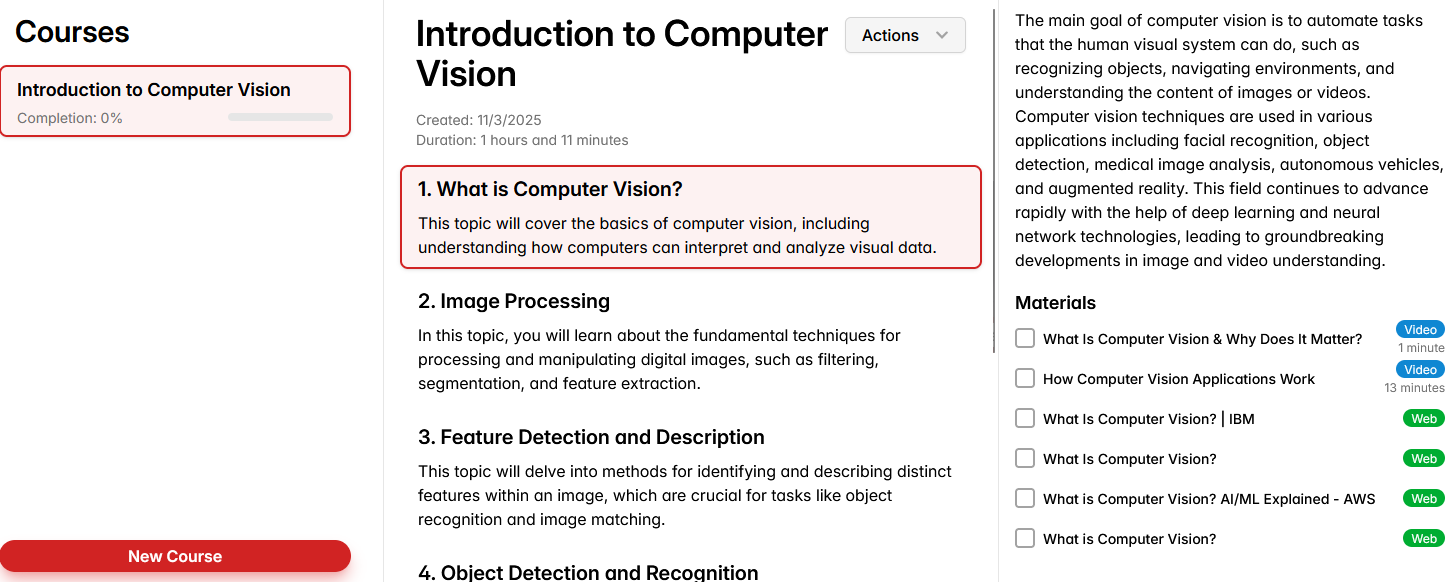The width and height of the screenshot is (1446, 582).
Task: Toggle the AWS "AI/ML Explained" material checkbox
Action: [1025, 498]
